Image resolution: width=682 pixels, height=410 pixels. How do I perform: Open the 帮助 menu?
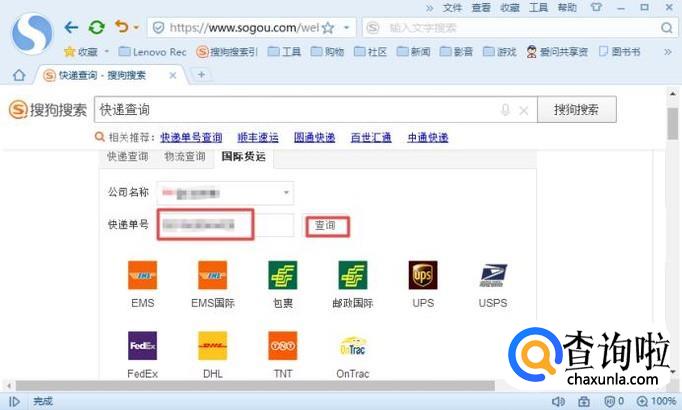pyautogui.click(x=567, y=7)
